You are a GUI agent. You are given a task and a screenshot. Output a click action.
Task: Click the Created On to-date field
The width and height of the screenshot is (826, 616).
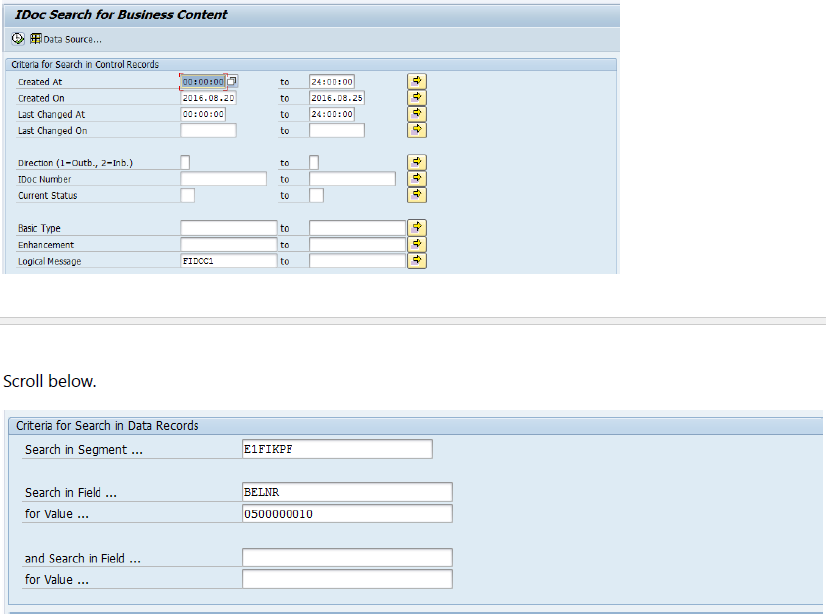pos(336,98)
